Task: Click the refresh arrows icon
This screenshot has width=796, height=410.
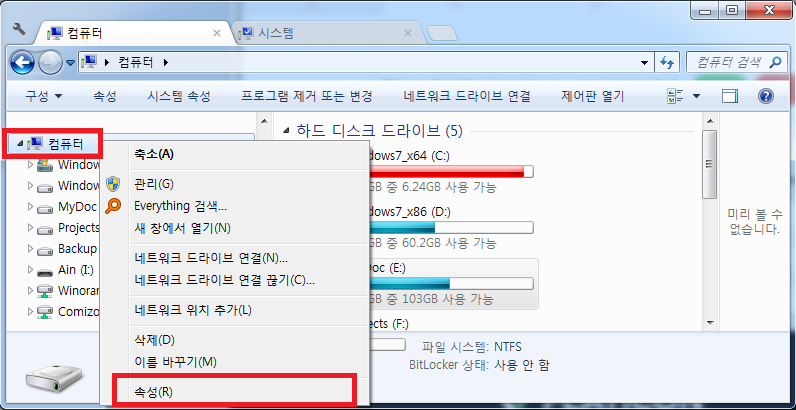Action: coord(667,62)
